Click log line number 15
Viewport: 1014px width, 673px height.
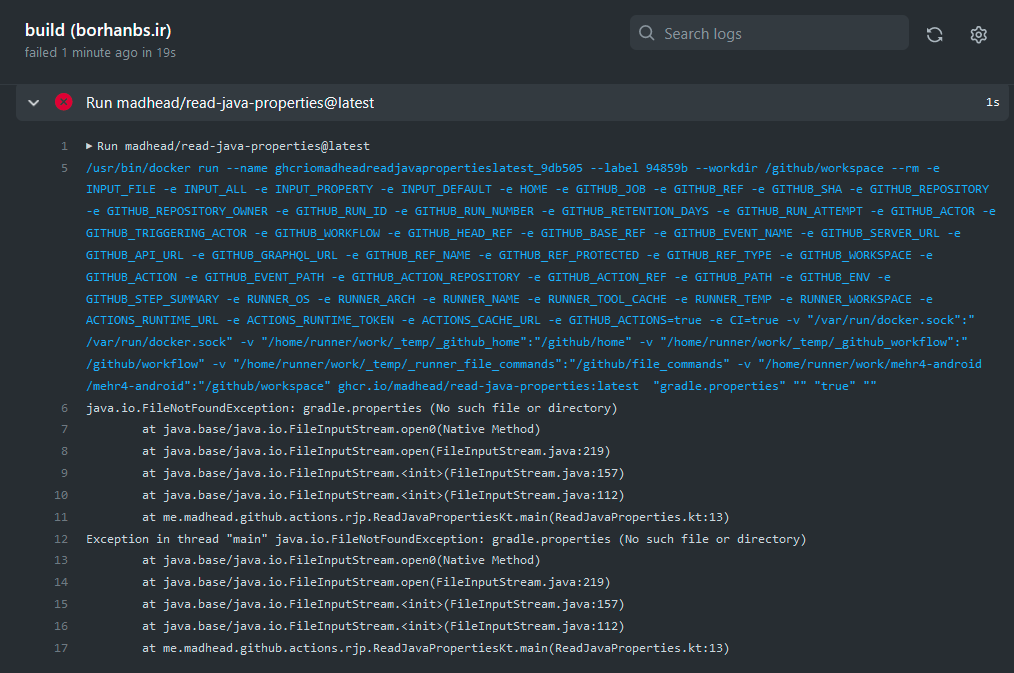[x=61, y=604]
